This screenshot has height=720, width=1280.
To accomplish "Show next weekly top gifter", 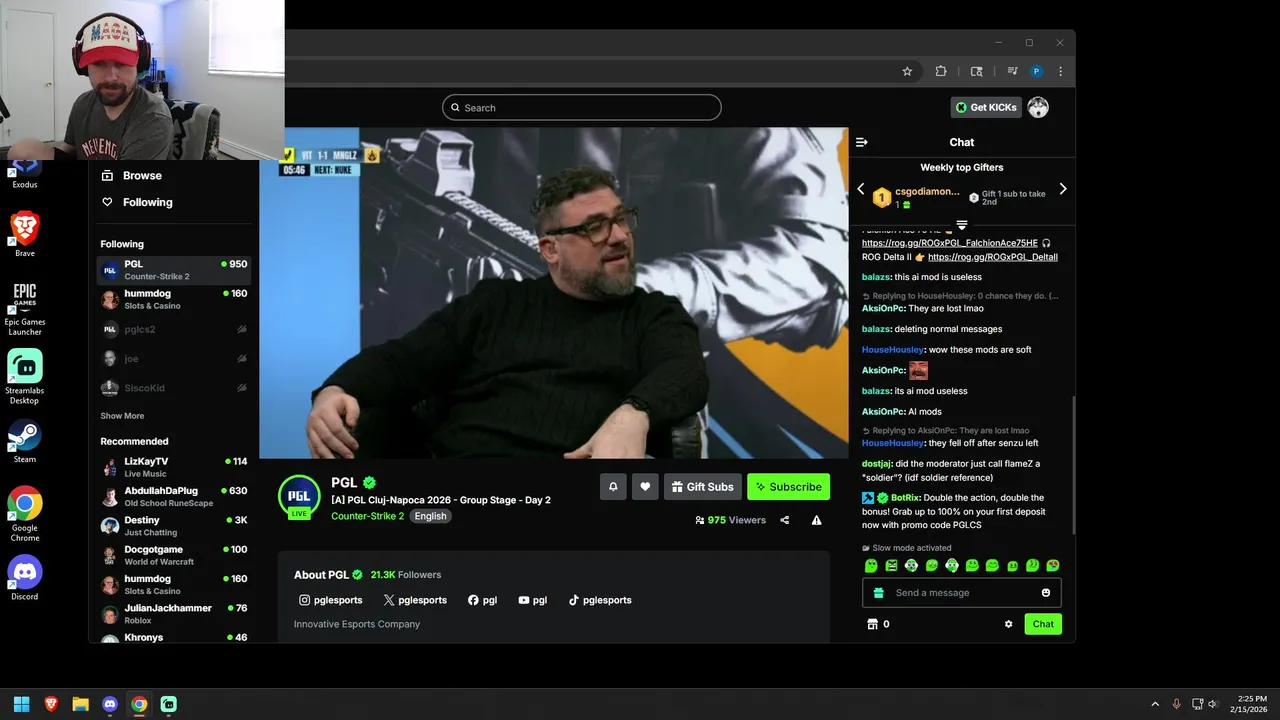I will point(1063,189).
